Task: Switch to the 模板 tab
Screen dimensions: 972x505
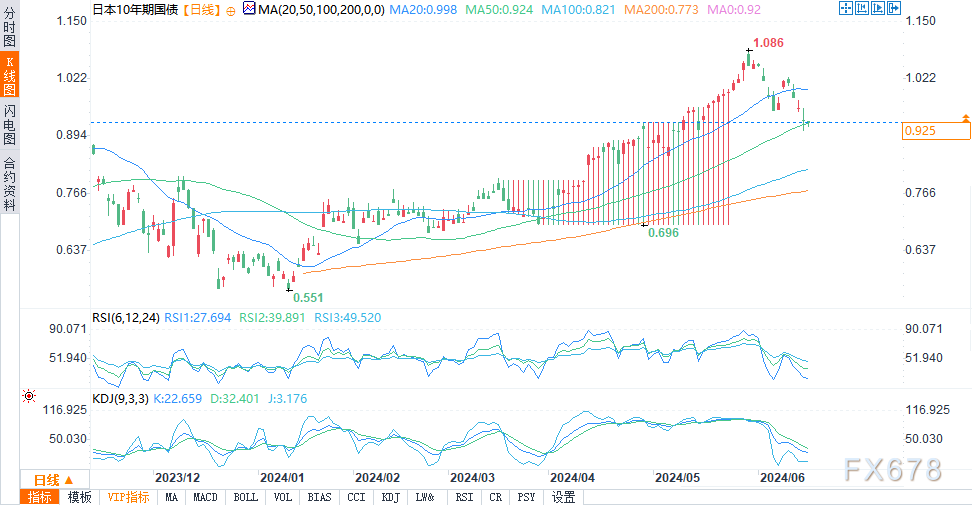Action: (79, 497)
